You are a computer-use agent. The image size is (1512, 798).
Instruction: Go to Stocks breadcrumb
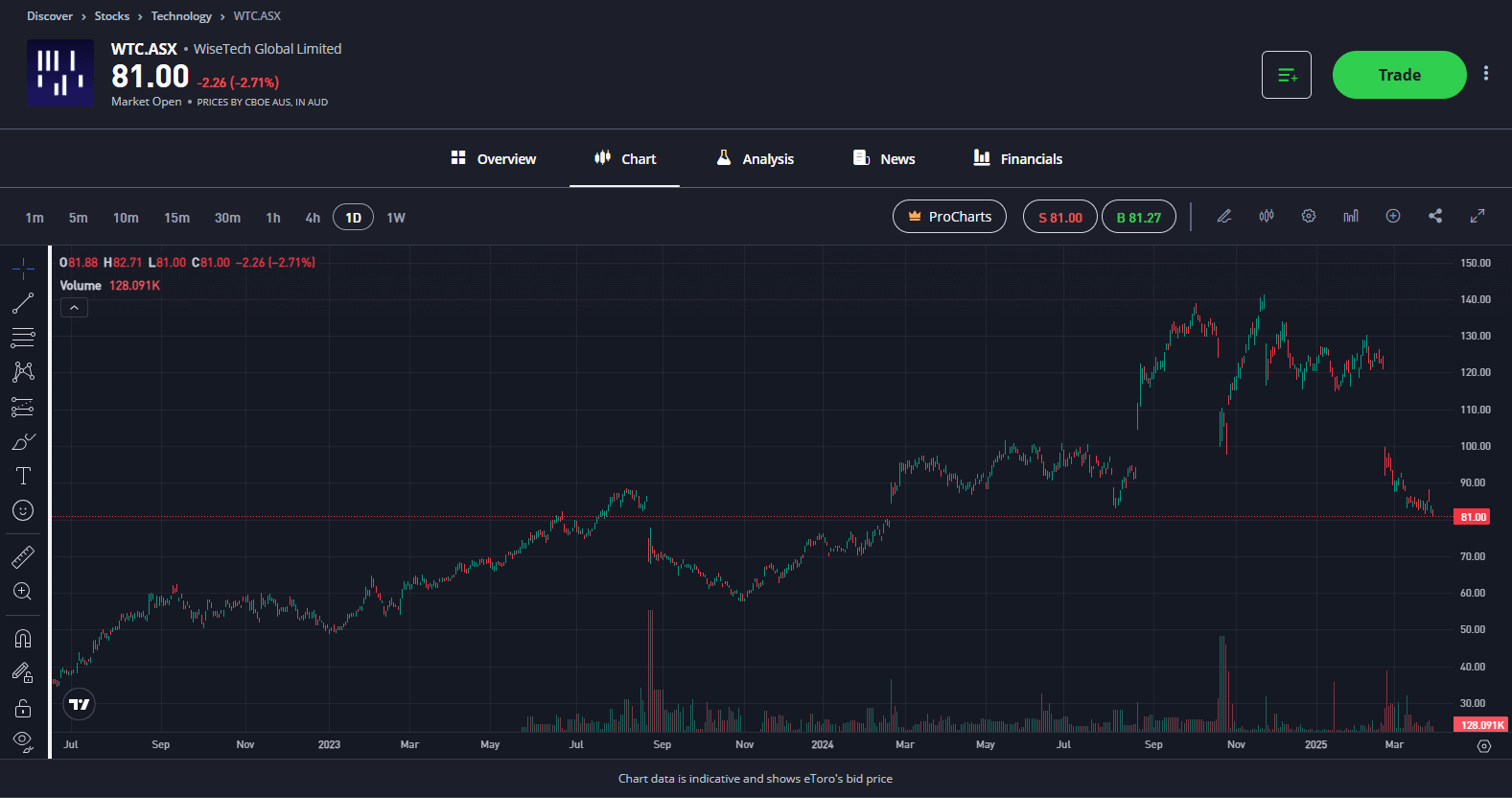pyautogui.click(x=112, y=16)
